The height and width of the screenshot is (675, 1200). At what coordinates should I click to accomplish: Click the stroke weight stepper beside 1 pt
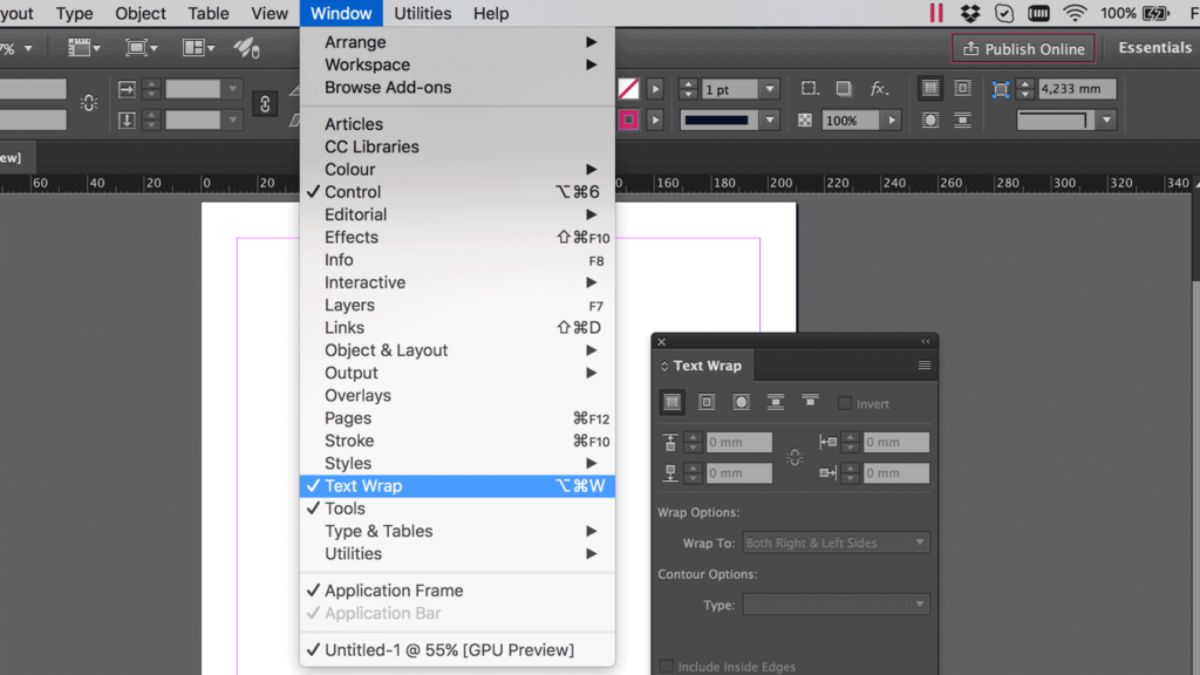[688, 89]
